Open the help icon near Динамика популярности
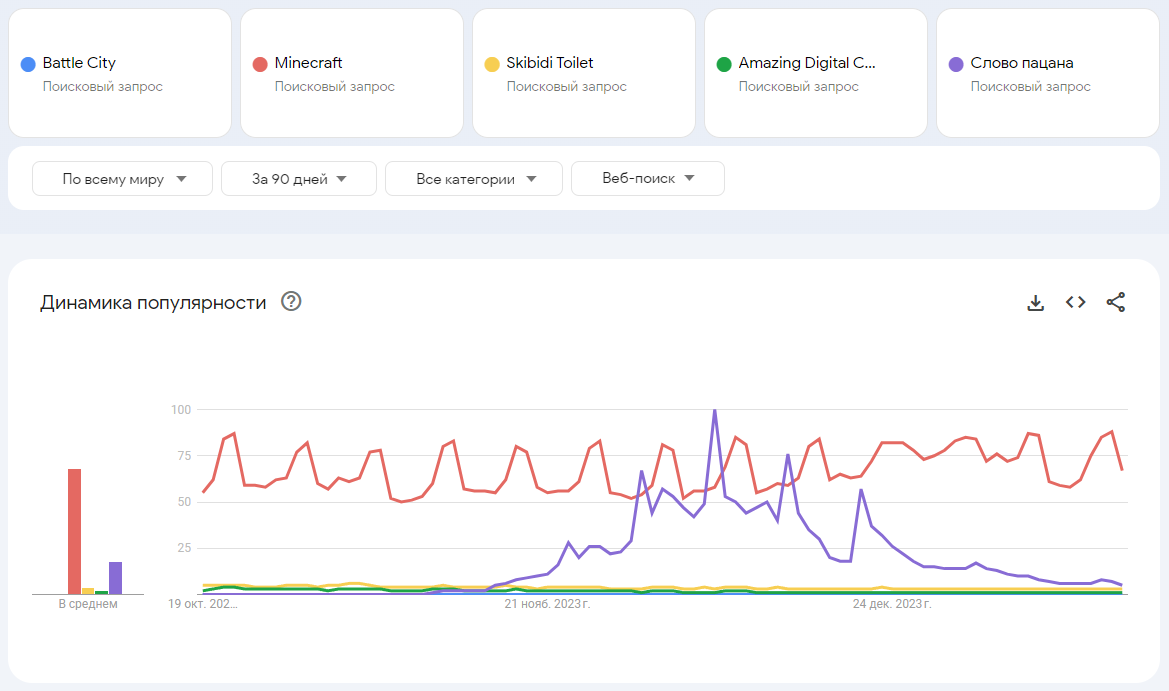The image size is (1169, 691). (x=291, y=302)
